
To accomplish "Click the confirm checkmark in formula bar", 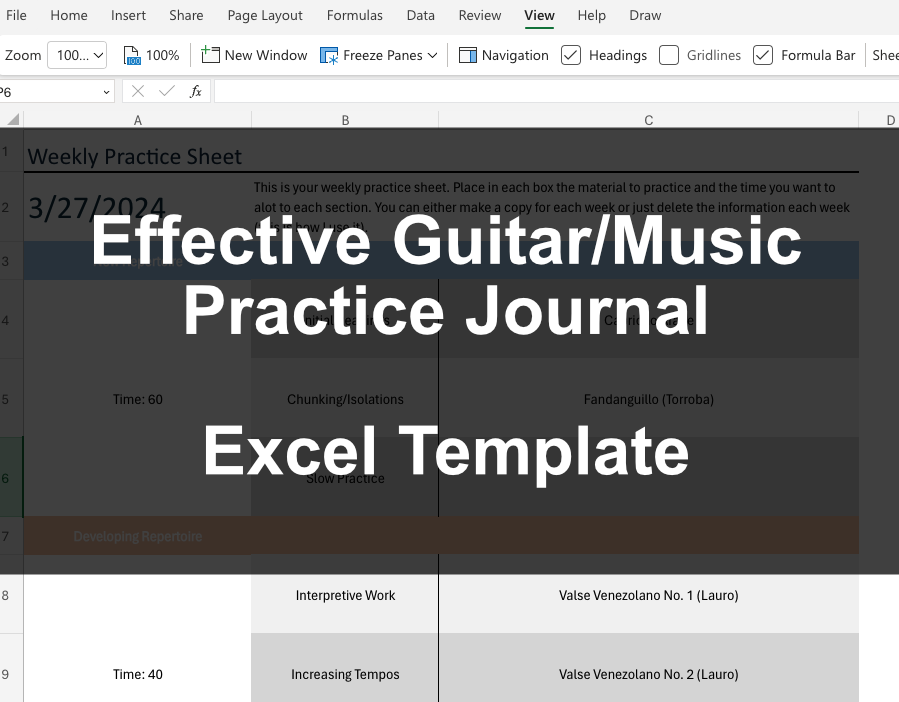I will click(x=167, y=91).
